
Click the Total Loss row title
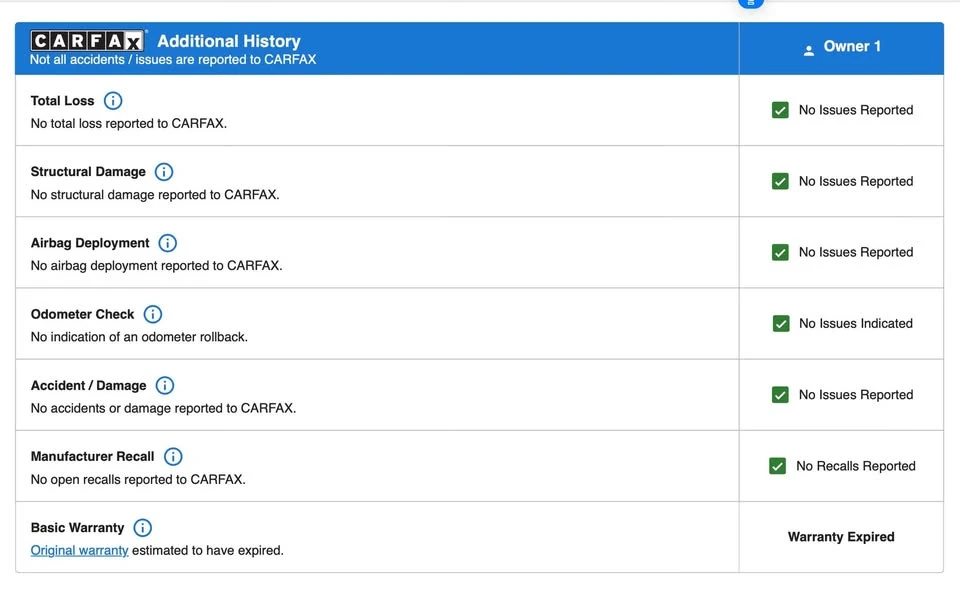62,100
